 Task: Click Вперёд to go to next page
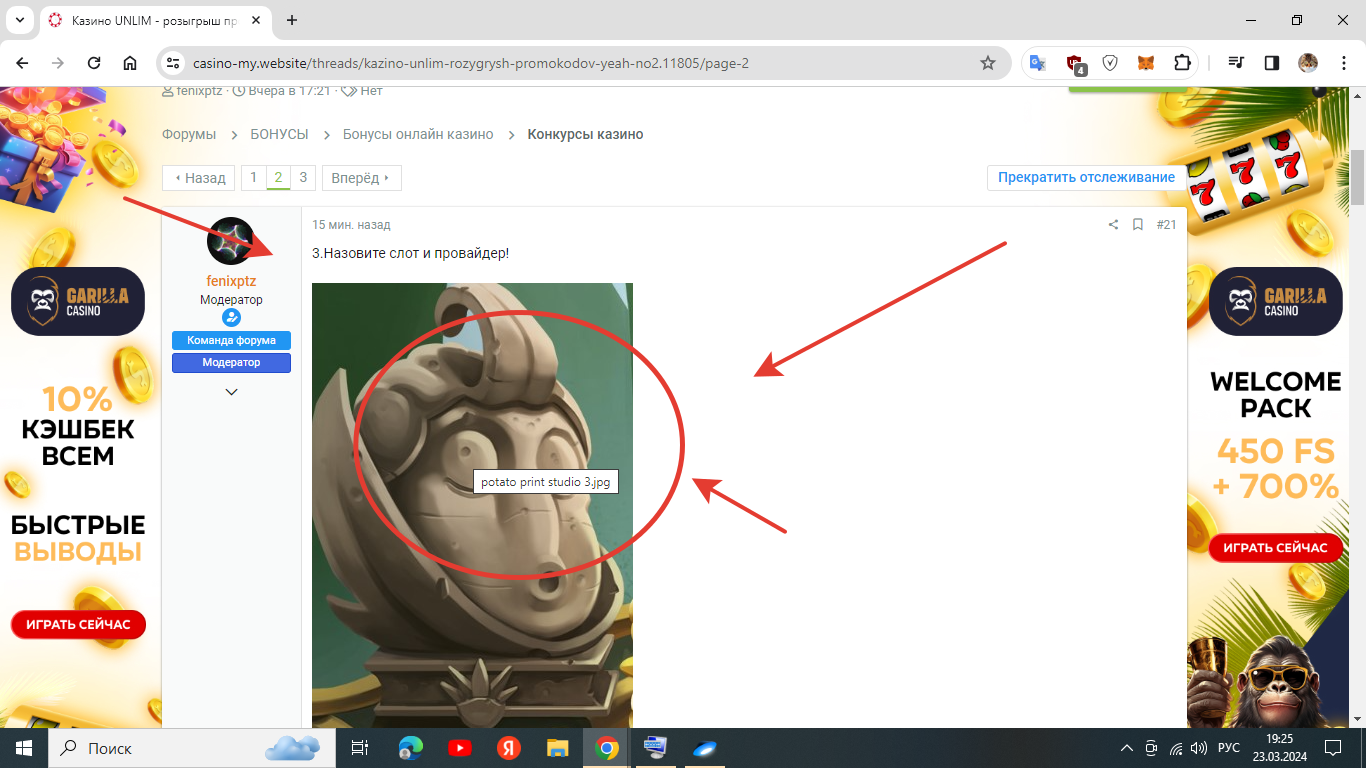coord(361,178)
